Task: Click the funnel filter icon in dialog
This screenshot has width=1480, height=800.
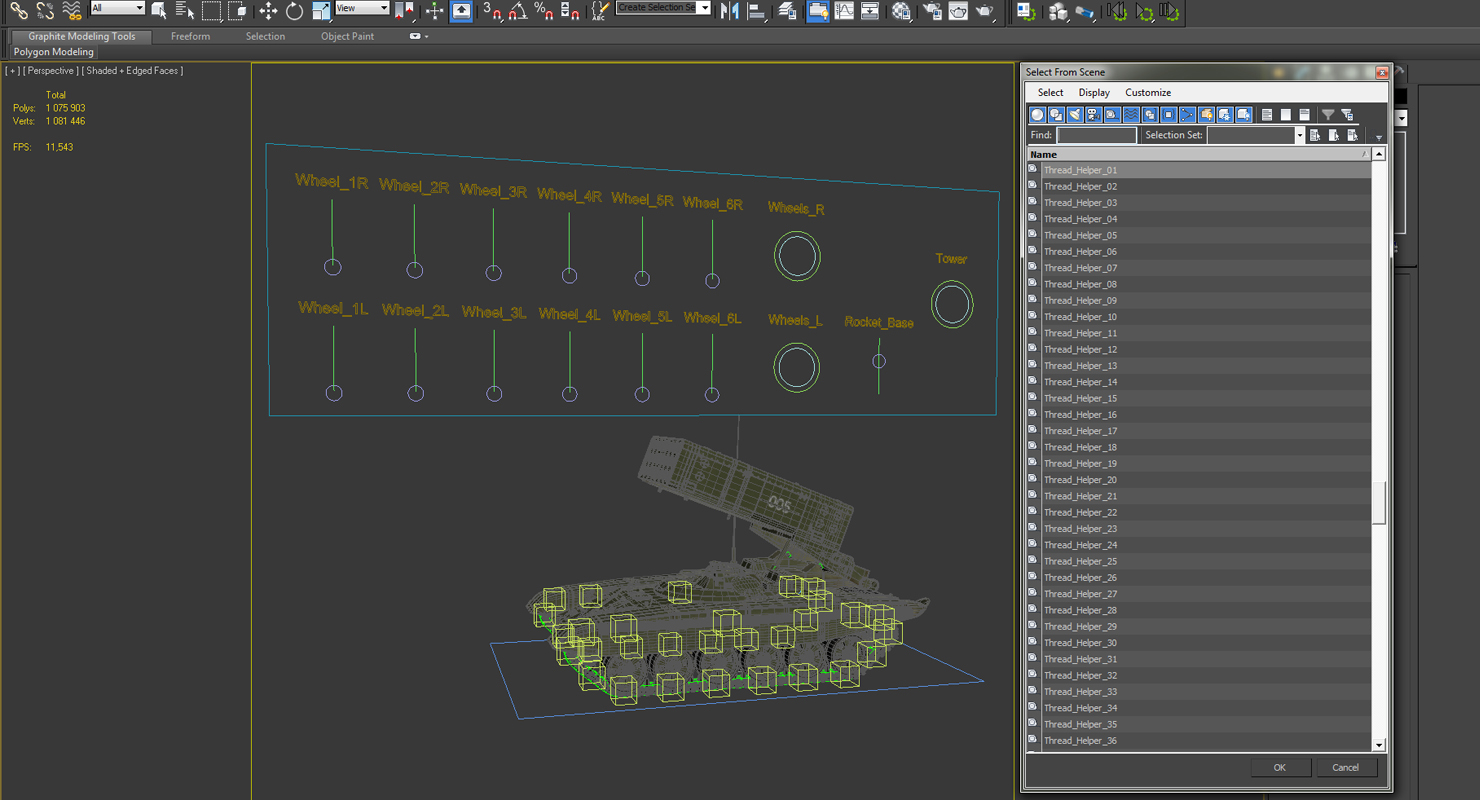Action: click(1328, 115)
